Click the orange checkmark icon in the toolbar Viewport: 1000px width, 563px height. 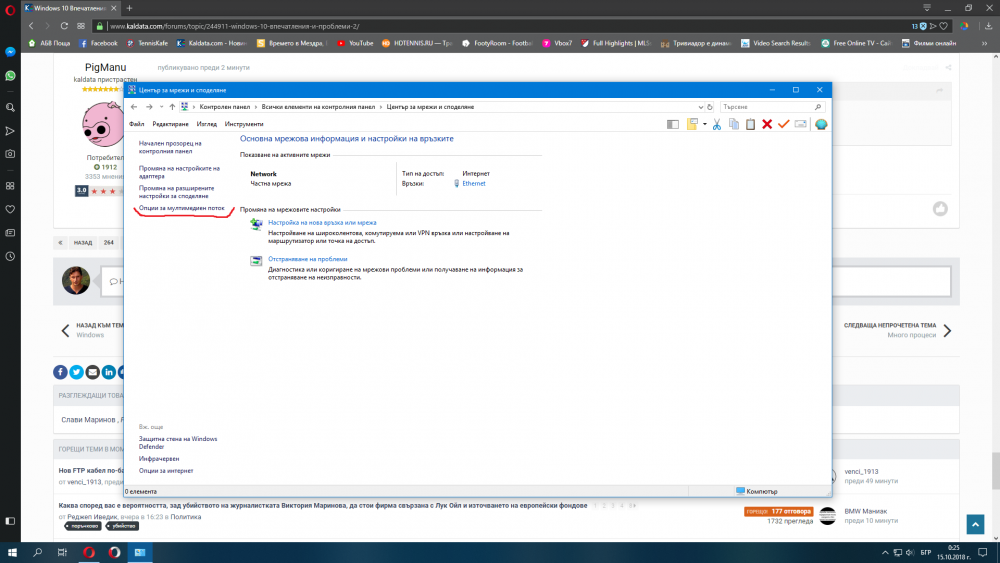pos(783,124)
